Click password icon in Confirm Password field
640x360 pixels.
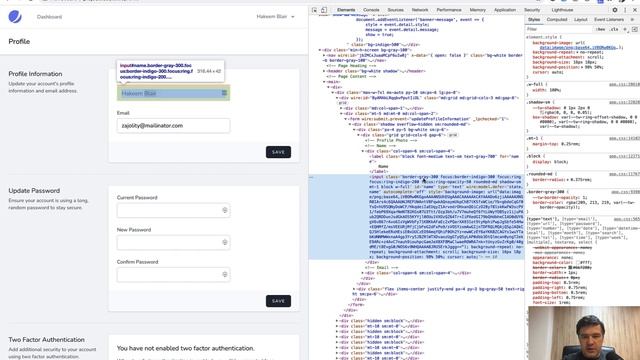(224, 275)
